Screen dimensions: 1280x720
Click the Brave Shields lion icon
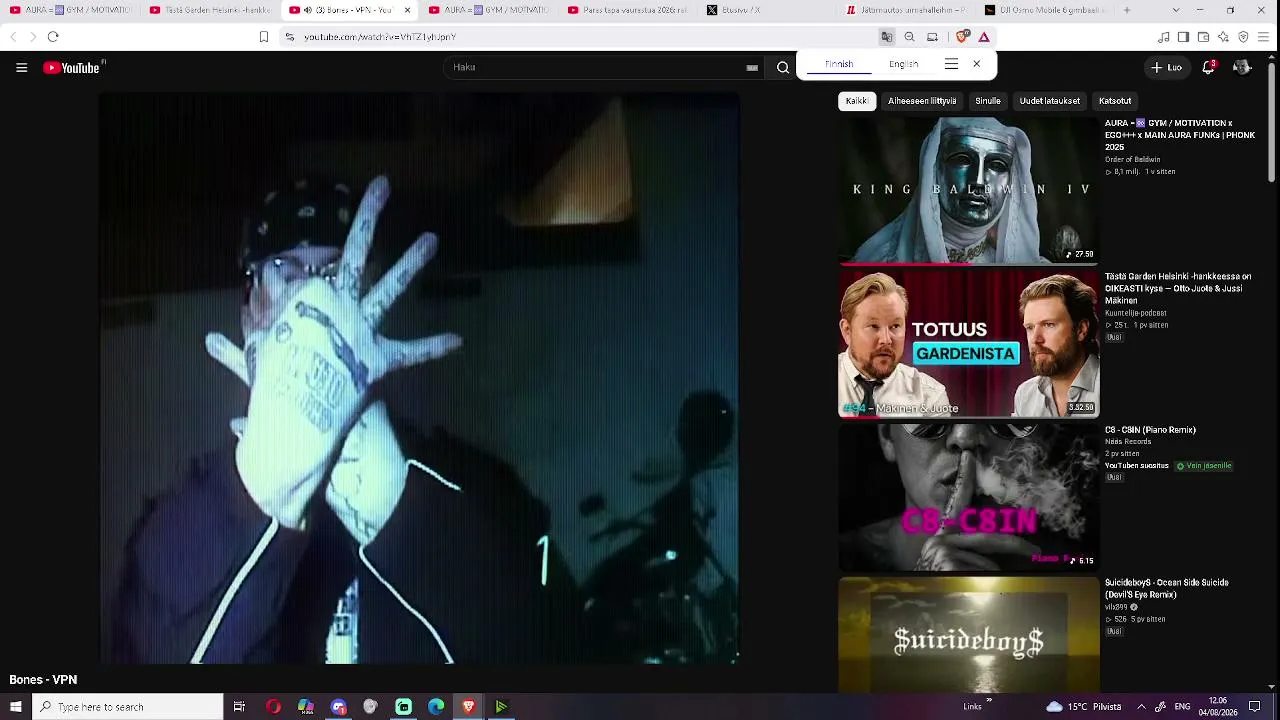(x=962, y=37)
